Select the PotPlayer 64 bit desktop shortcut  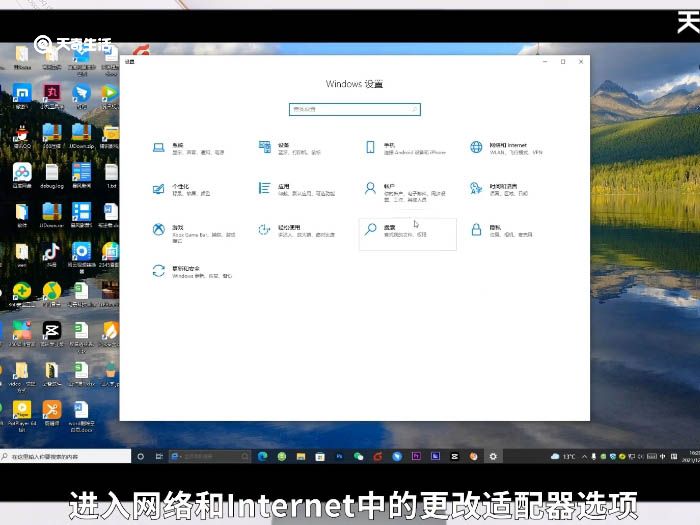pos(22,416)
